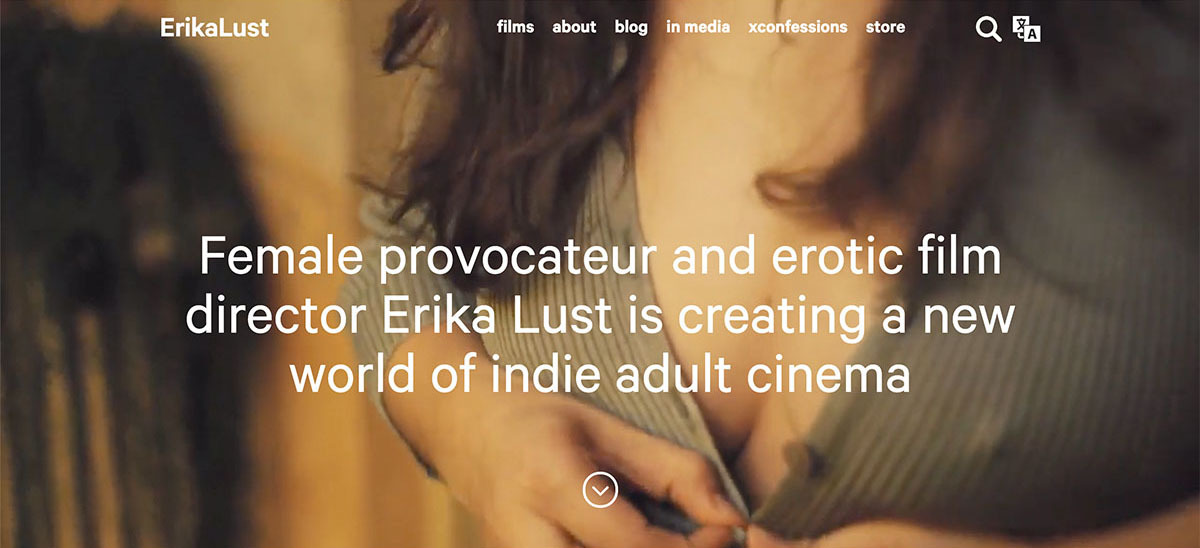
Task: Open the language translation icon
Action: (x=1026, y=29)
